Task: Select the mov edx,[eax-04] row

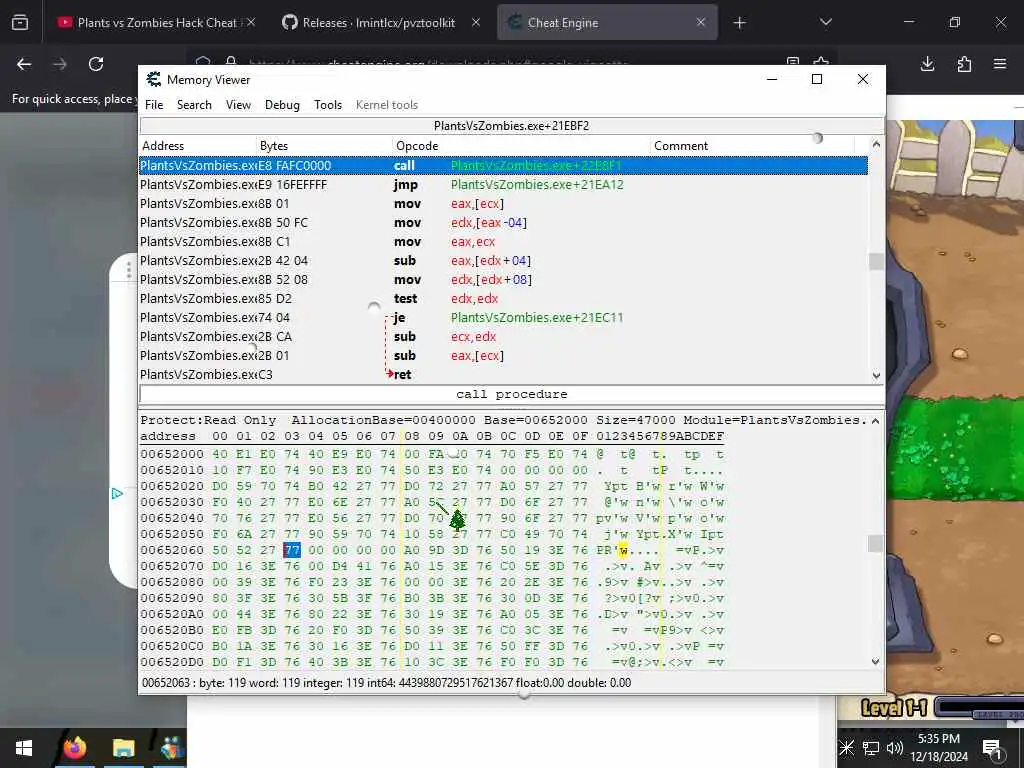Action: click(504, 223)
